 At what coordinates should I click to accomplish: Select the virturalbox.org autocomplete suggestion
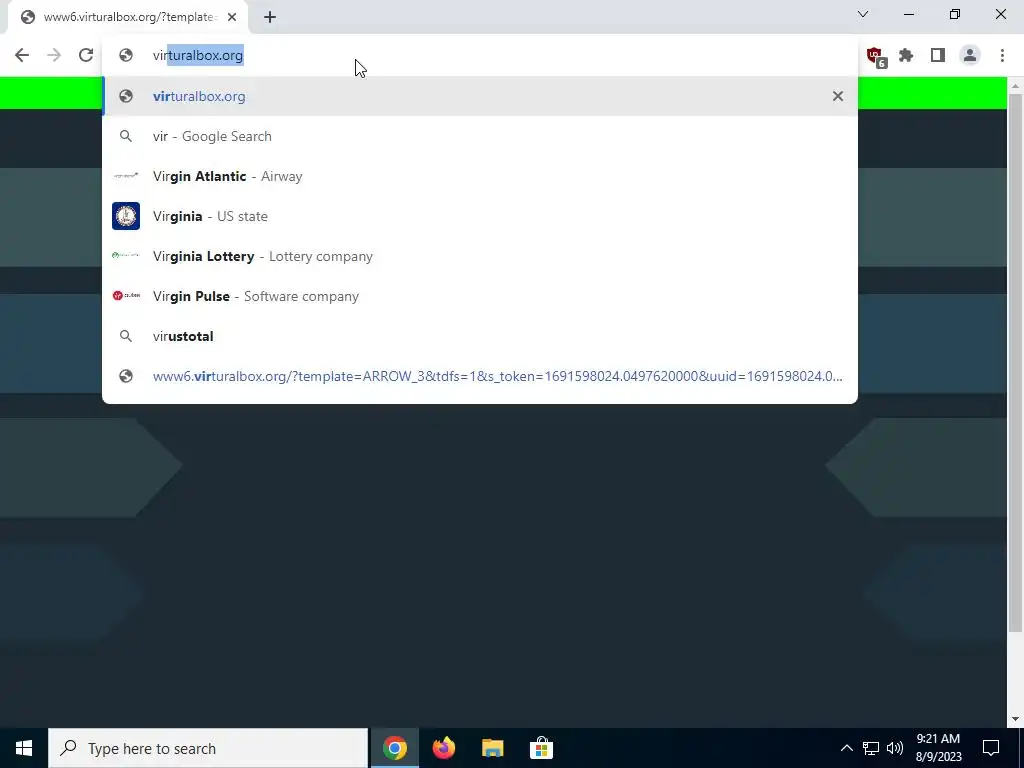click(480, 96)
